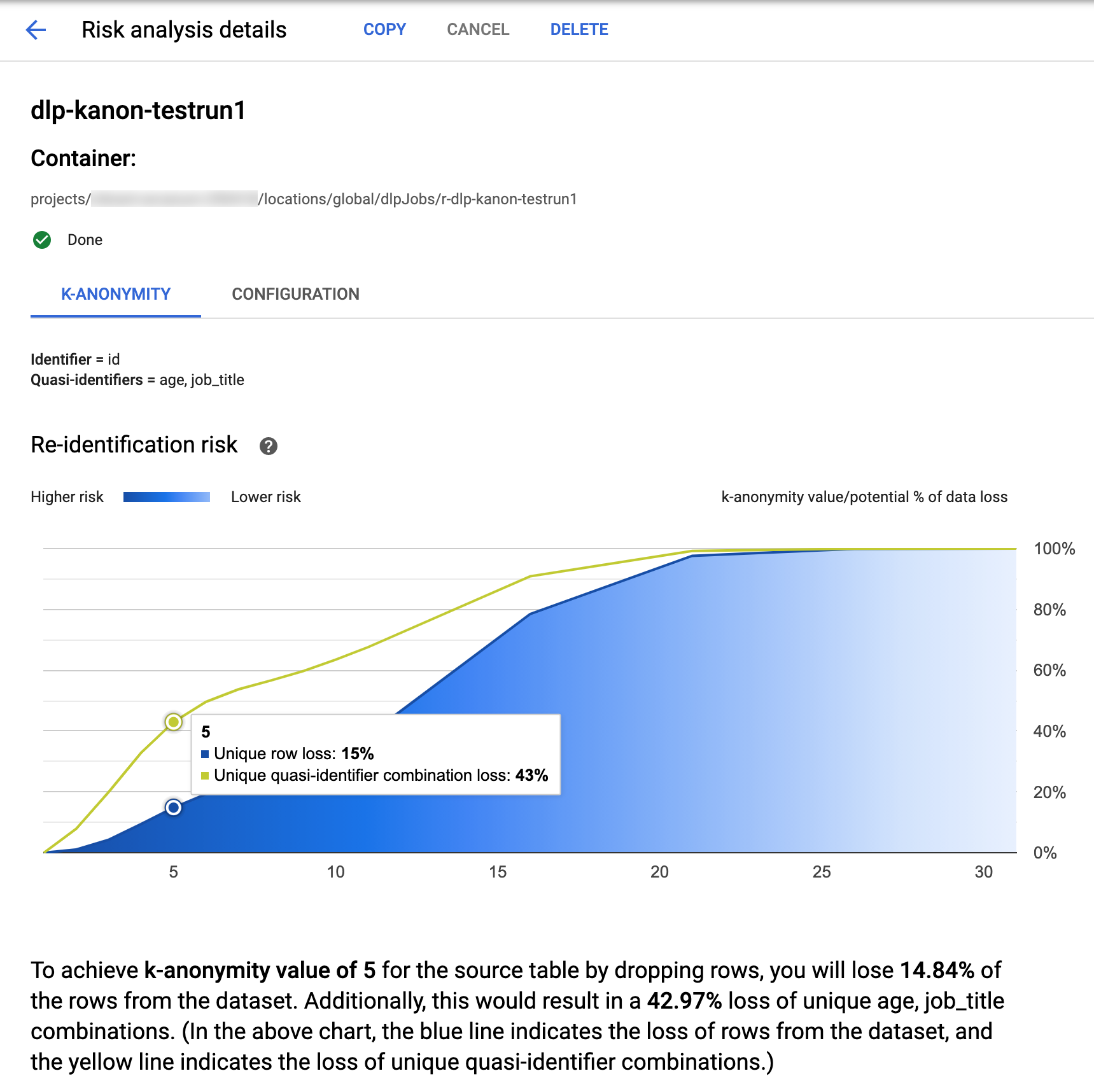Click the 20 label on x-axis
This screenshot has width=1094, height=1092.
click(x=659, y=872)
